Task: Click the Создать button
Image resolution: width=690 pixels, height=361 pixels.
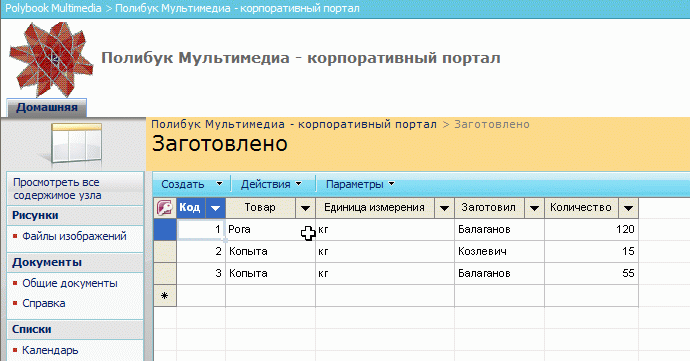Action: tap(183, 184)
